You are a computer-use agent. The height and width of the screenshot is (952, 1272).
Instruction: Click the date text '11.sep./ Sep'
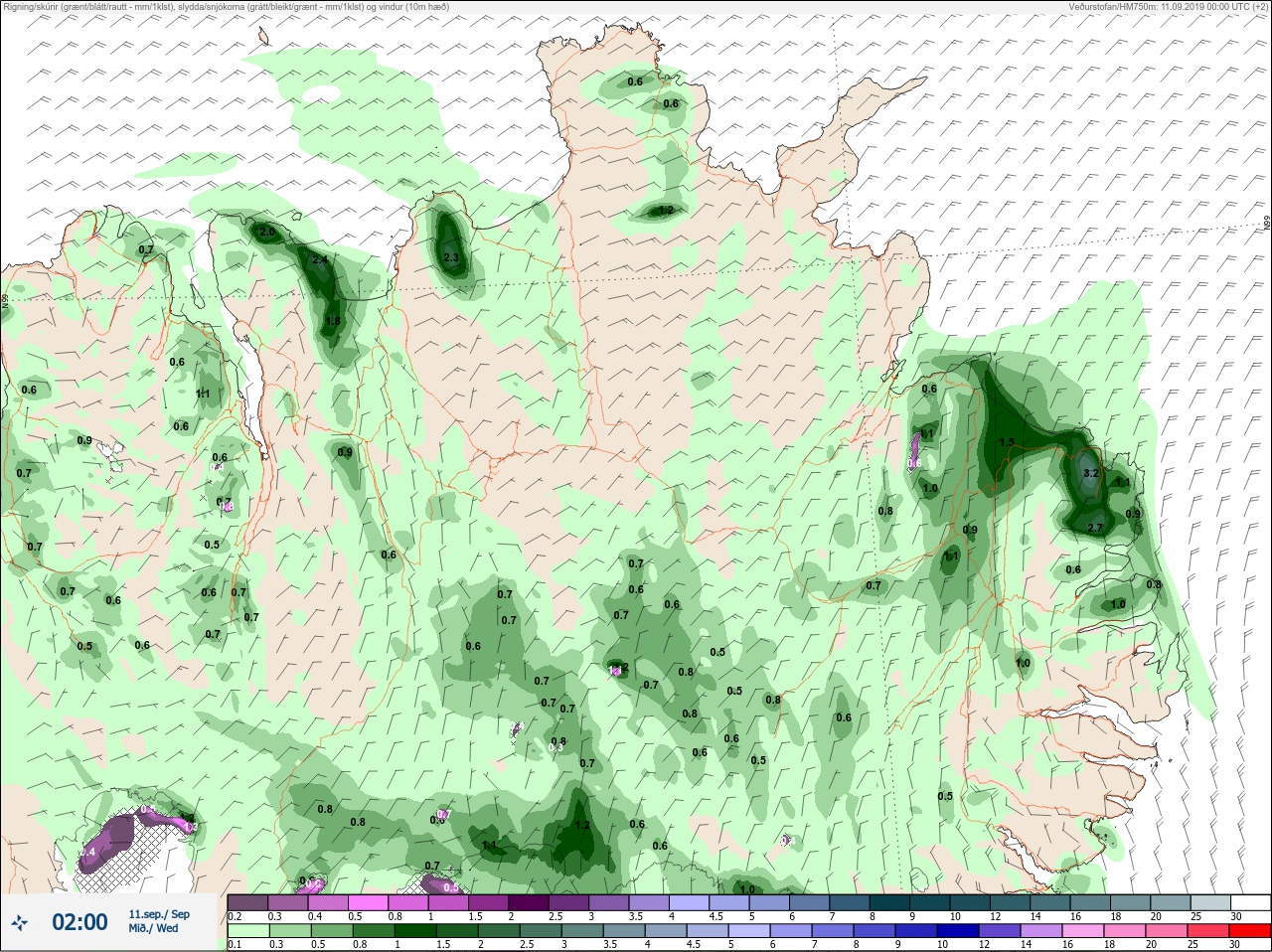(x=159, y=914)
